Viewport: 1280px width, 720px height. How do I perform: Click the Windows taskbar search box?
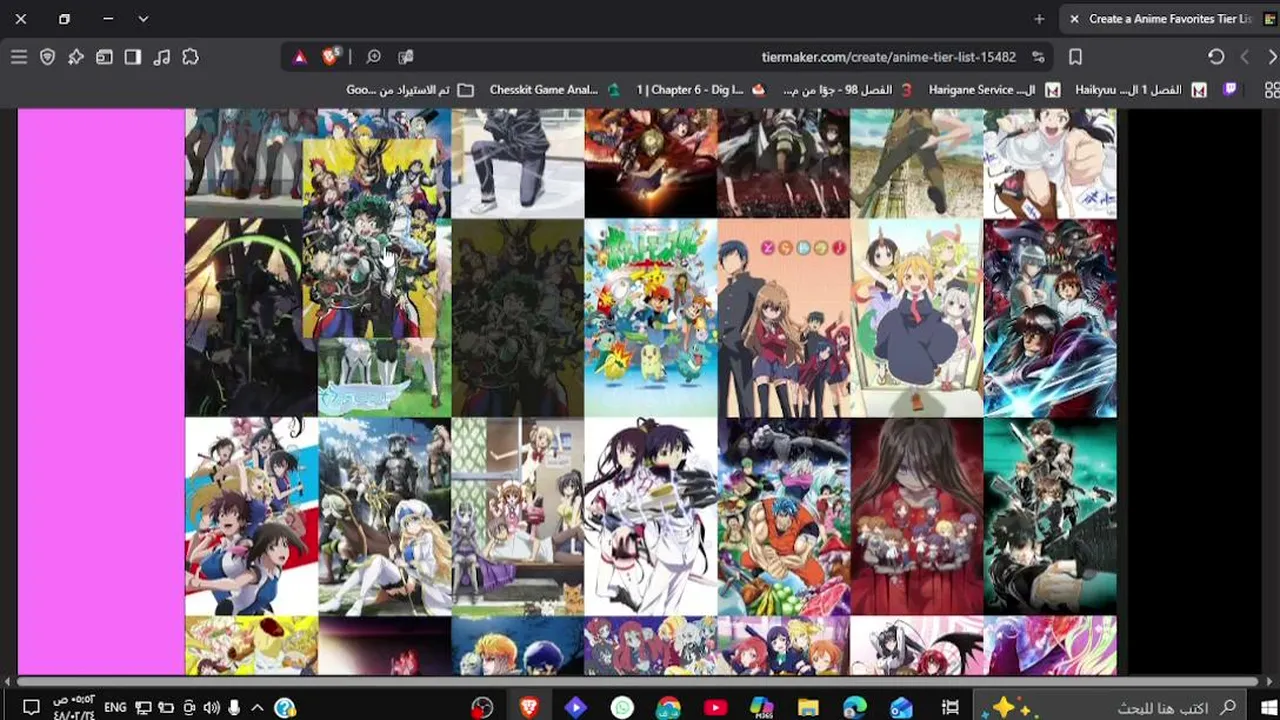coord(1108,707)
